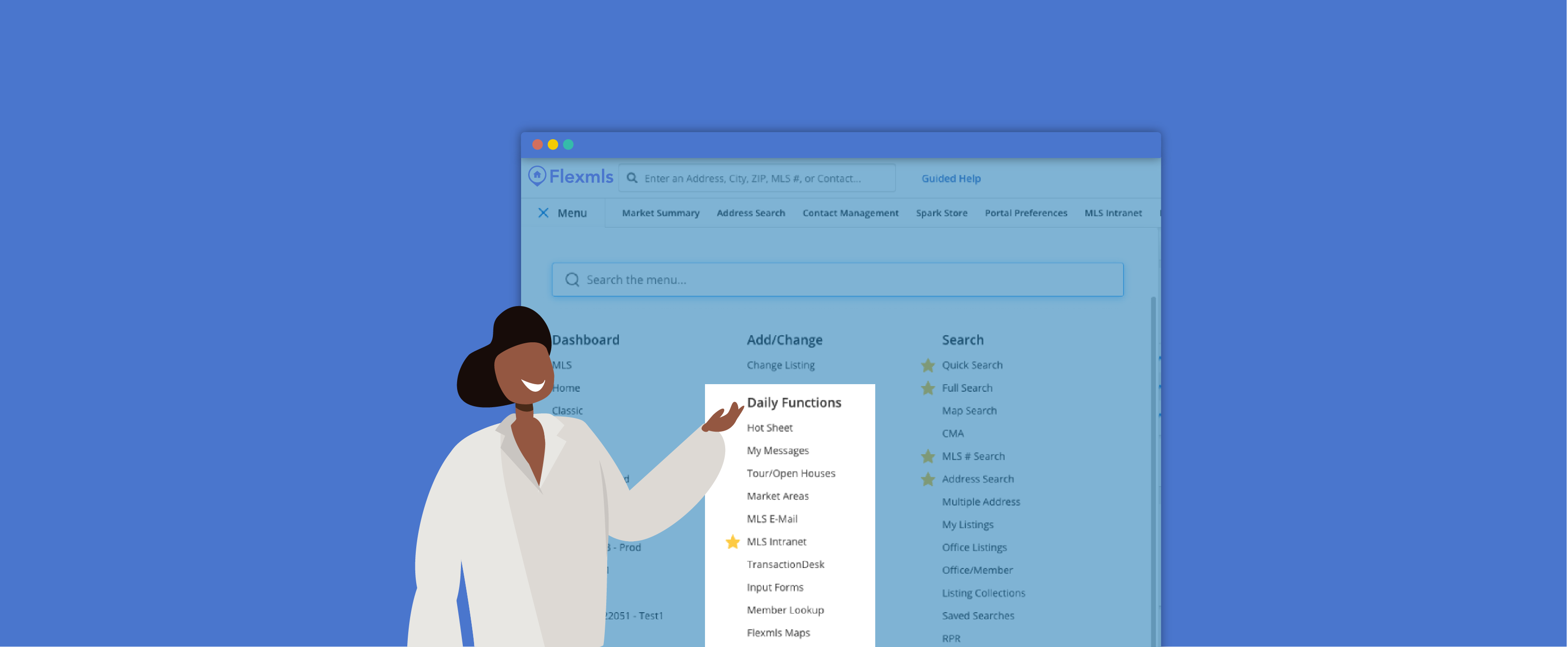Open Spark Store in the top bar
Screen dimensions: 1568x647
941,213
